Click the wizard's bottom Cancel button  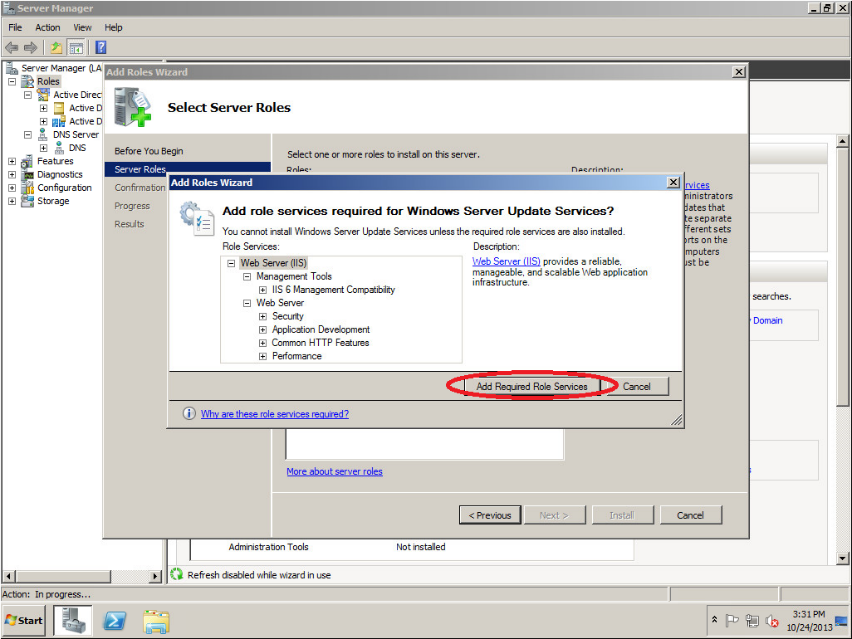tap(691, 515)
